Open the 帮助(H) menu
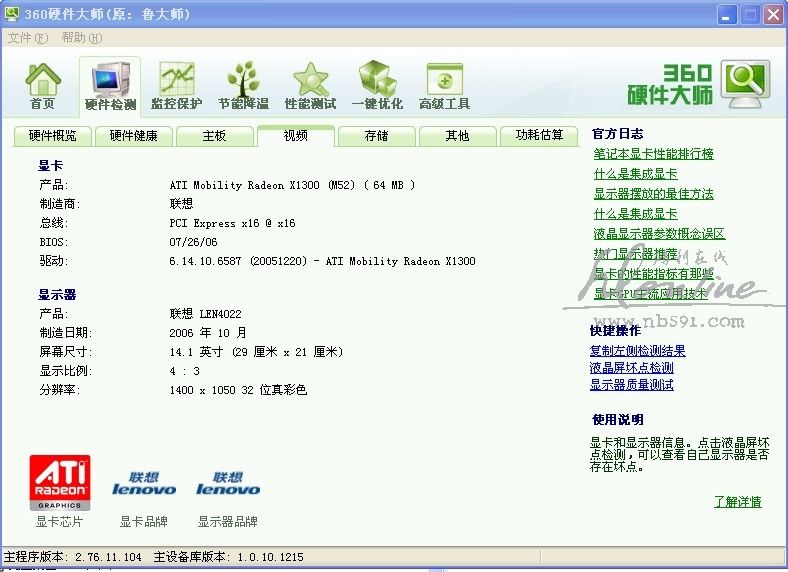The width and height of the screenshot is (788, 572). tap(82, 38)
